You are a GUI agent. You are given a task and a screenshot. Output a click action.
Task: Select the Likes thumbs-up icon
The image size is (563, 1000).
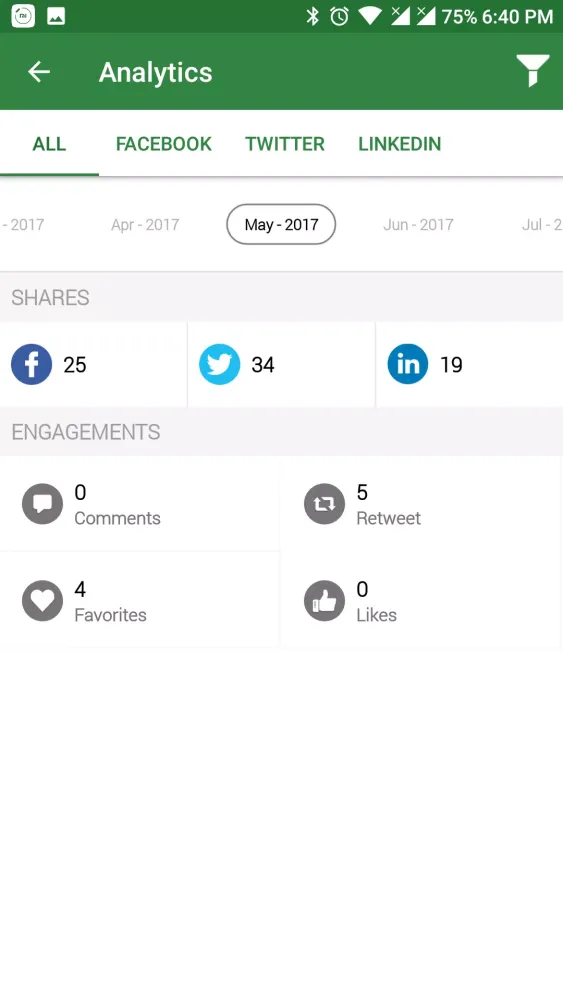325,601
